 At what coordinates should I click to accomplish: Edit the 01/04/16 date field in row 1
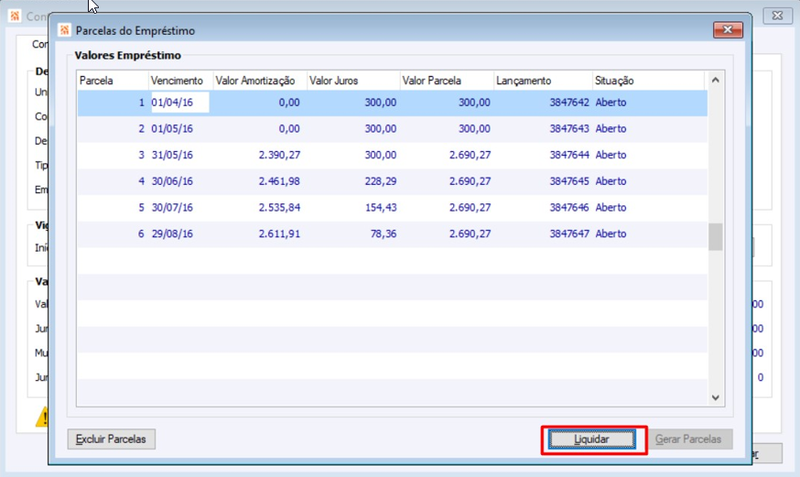(x=180, y=103)
